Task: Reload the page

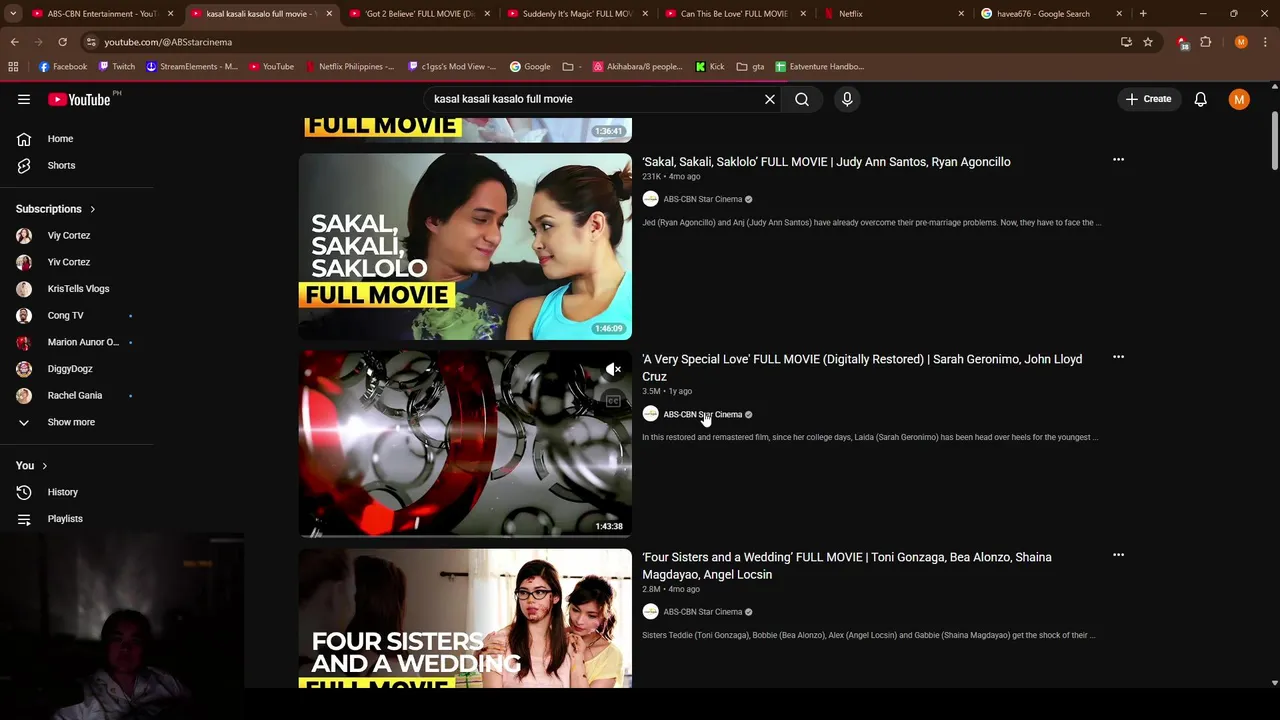Action: pos(62,42)
